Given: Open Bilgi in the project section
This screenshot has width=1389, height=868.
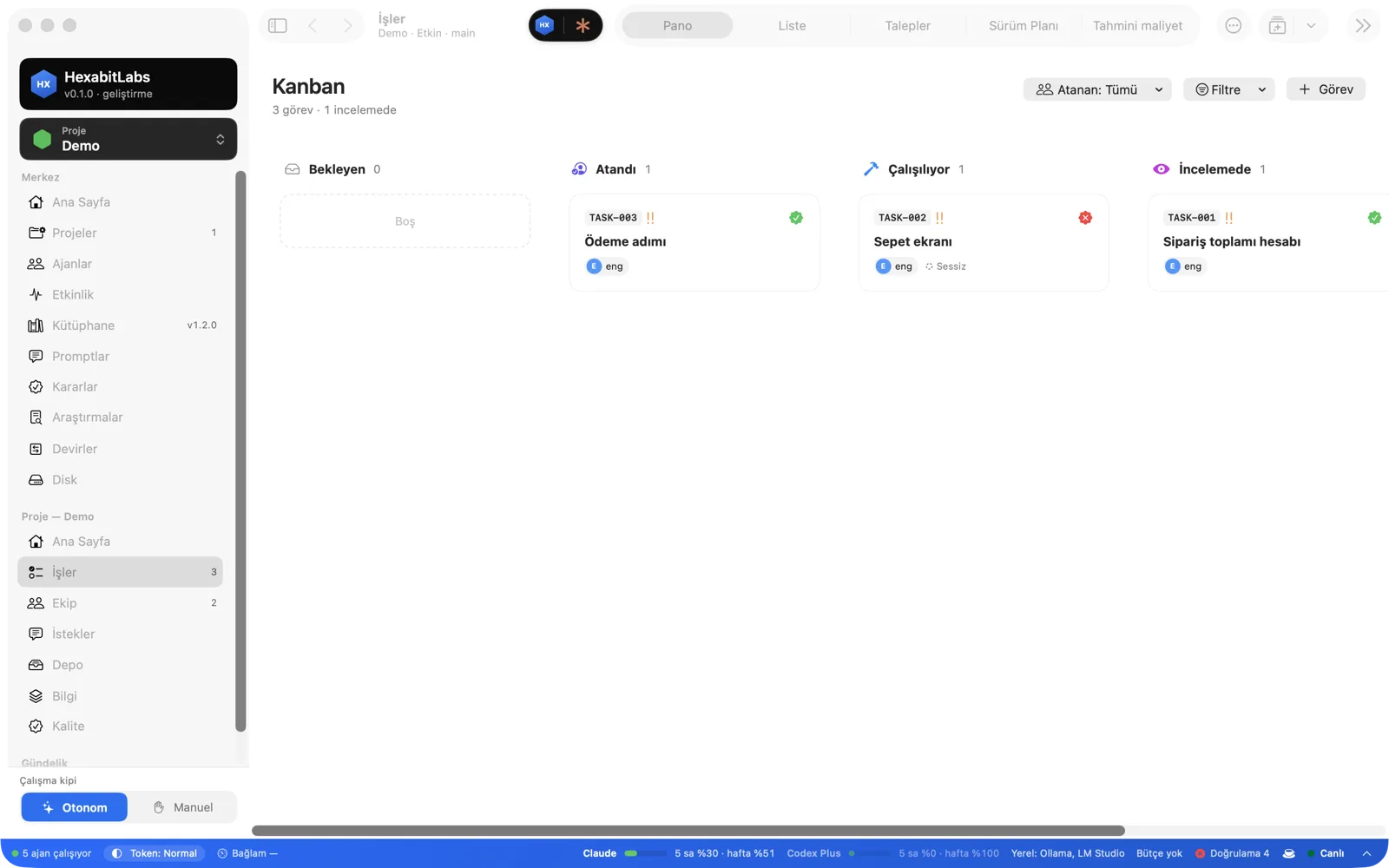Looking at the screenshot, I should [120, 696].
